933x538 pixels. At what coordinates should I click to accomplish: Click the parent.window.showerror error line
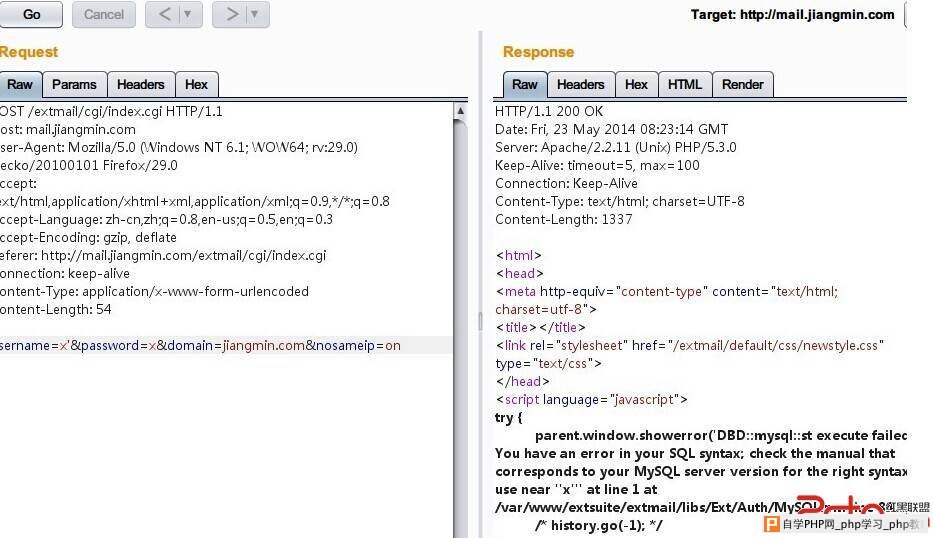pyautogui.click(x=721, y=435)
